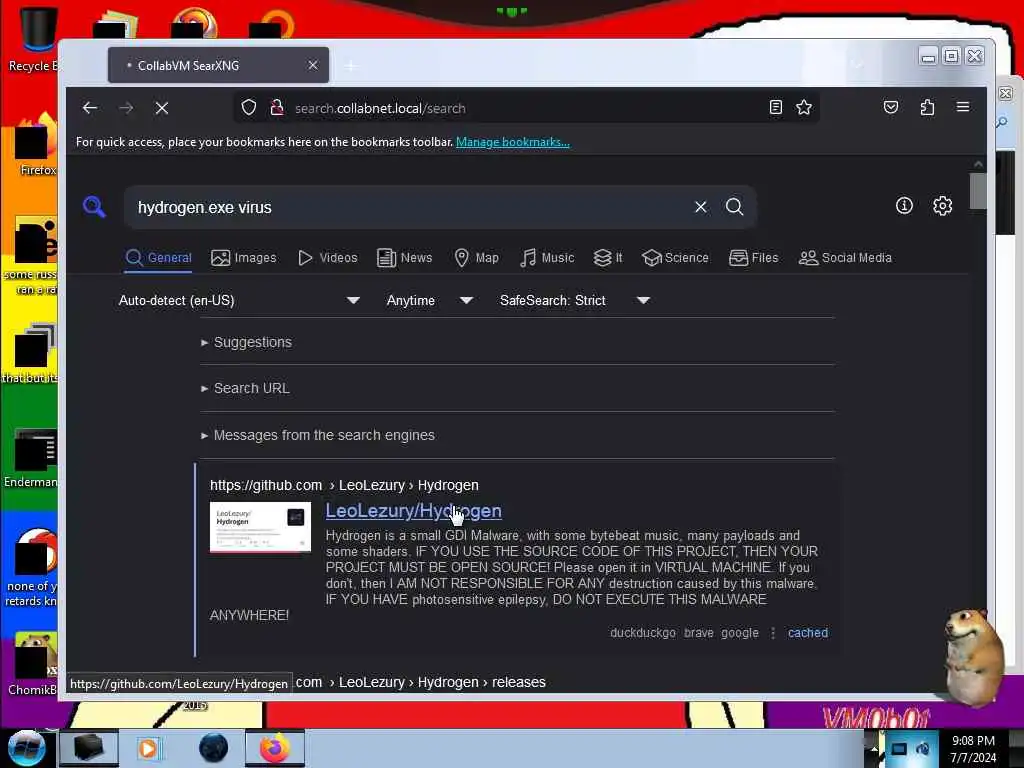
Task: Toggle reader view icon in the address bar
Action: (x=775, y=107)
